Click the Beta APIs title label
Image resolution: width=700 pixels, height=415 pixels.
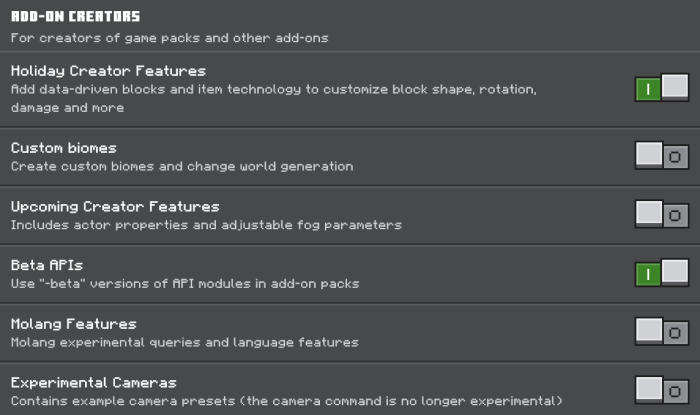pyautogui.click(x=47, y=265)
